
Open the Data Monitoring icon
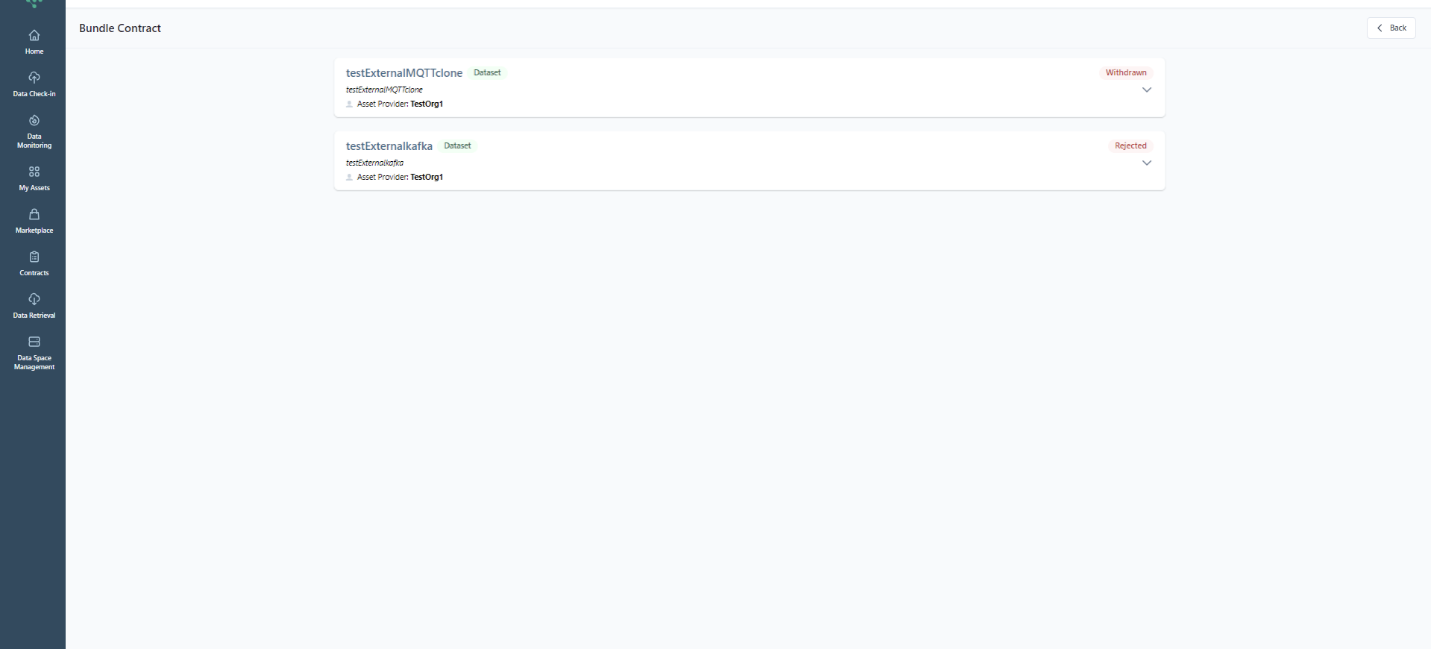(x=34, y=121)
